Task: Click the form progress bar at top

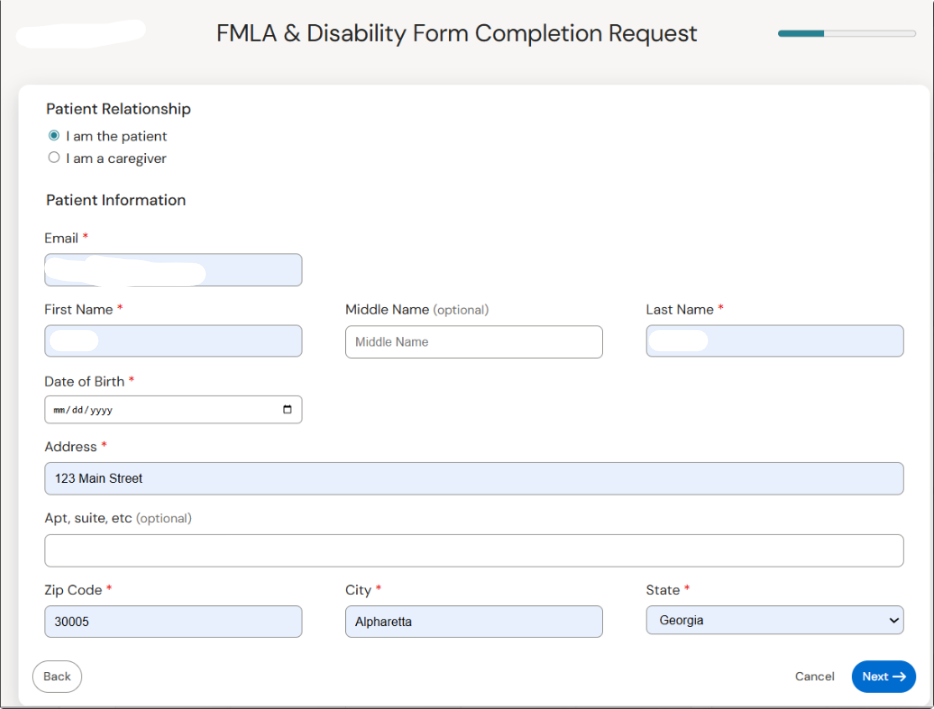Action: (x=846, y=34)
